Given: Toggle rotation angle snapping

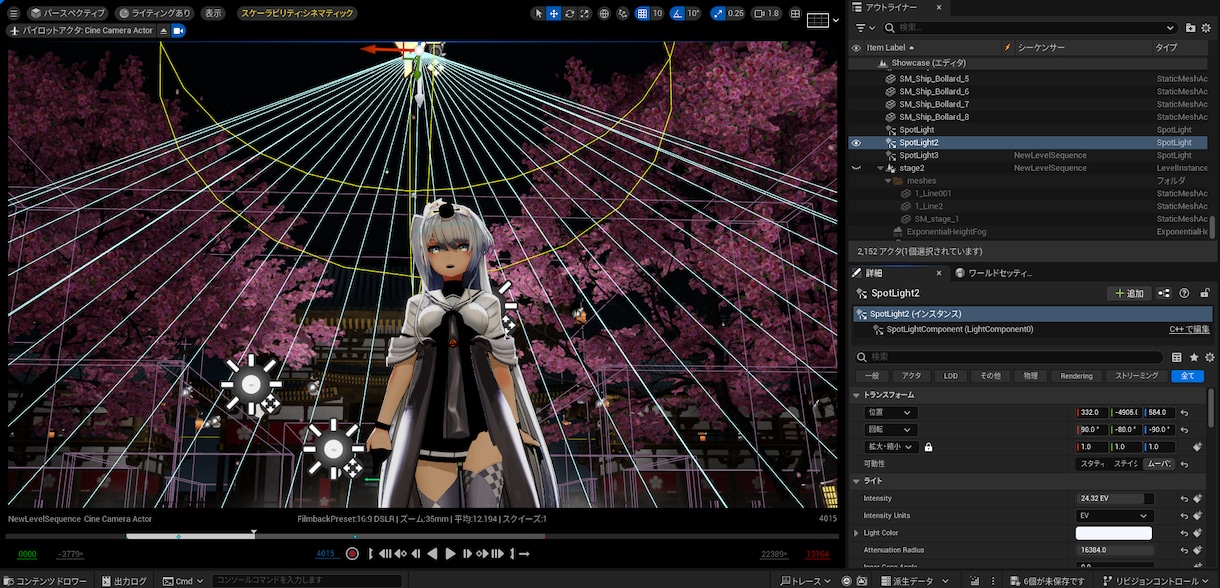Looking at the screenshot, I should 679,14.
